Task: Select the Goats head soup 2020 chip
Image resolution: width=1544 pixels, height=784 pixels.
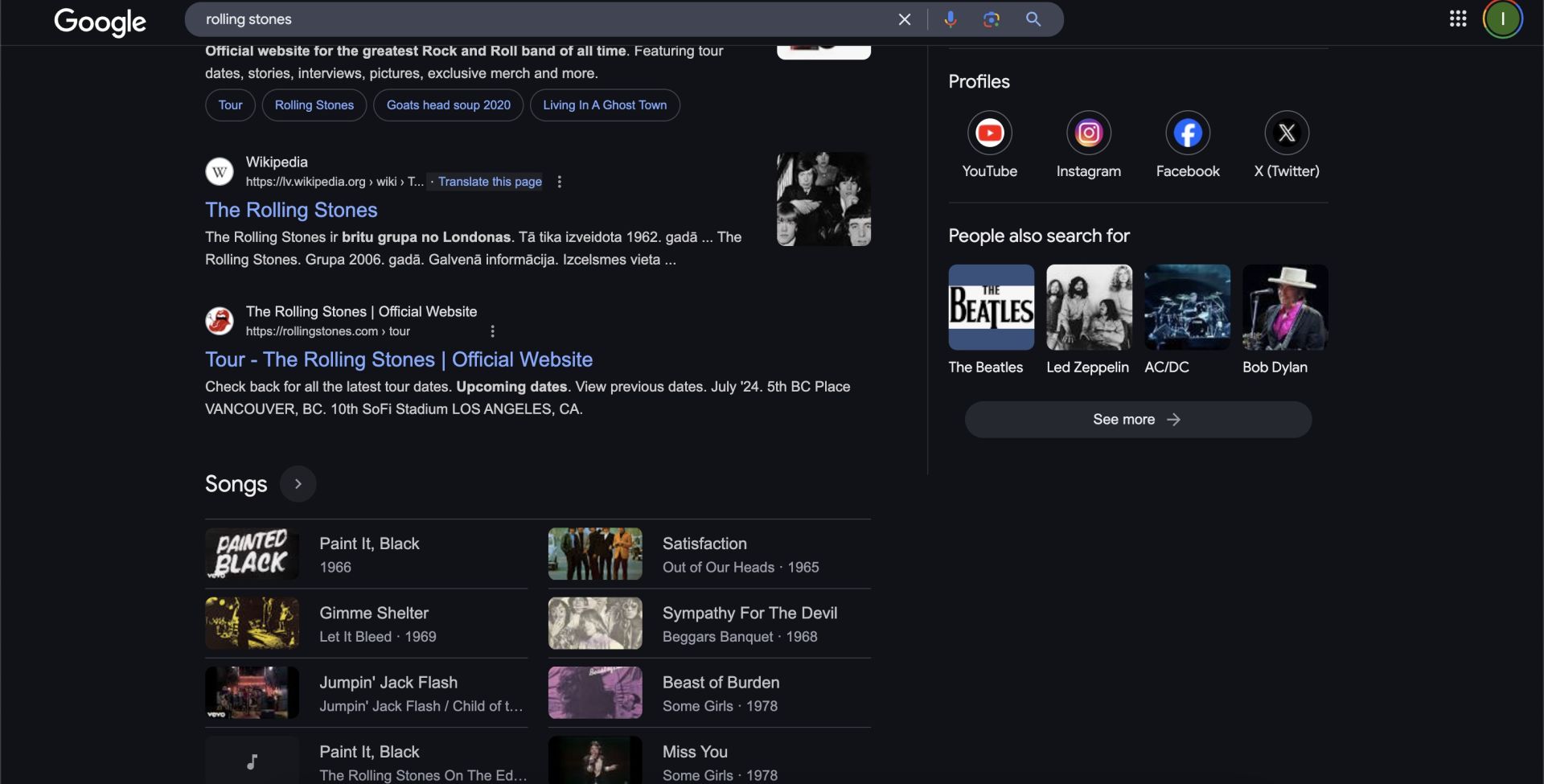Action: click(x=449, y=105)
